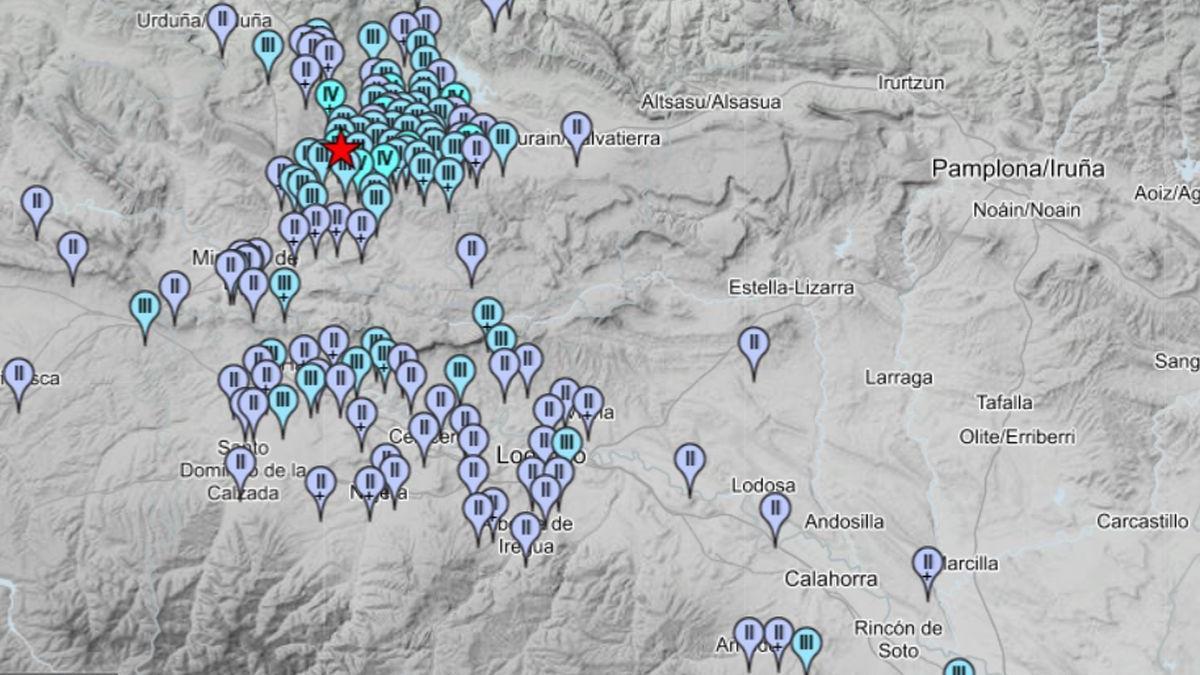
Task: Click the Calahorra town label
Action: [830, 579]
